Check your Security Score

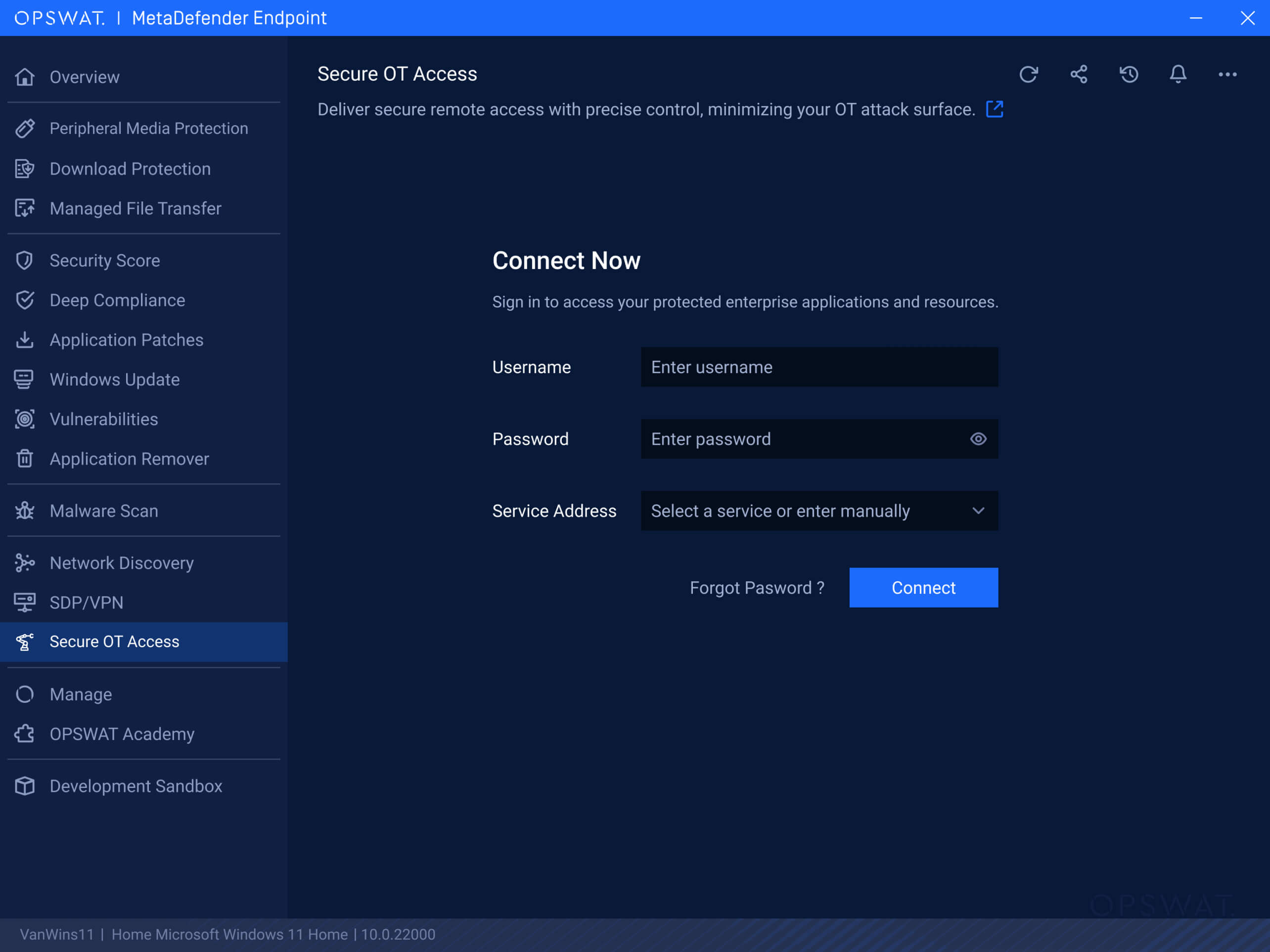tap(104, 260)
